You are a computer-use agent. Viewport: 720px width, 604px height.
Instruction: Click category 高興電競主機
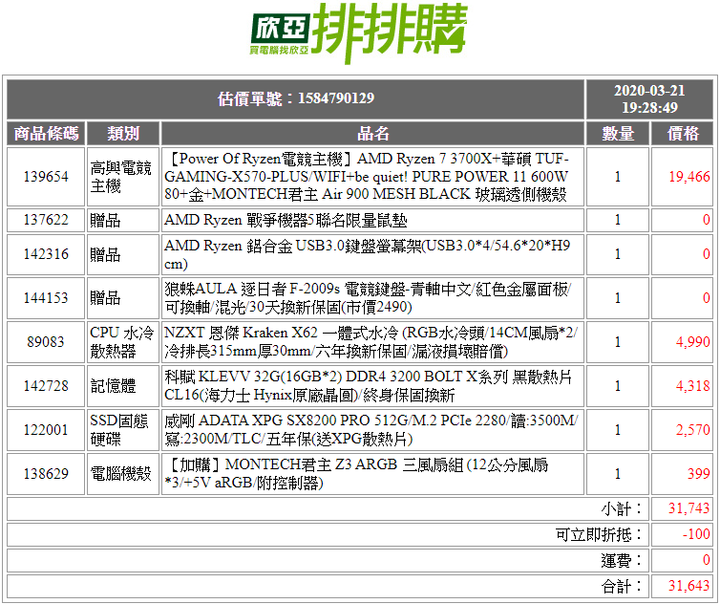point(121,177)
